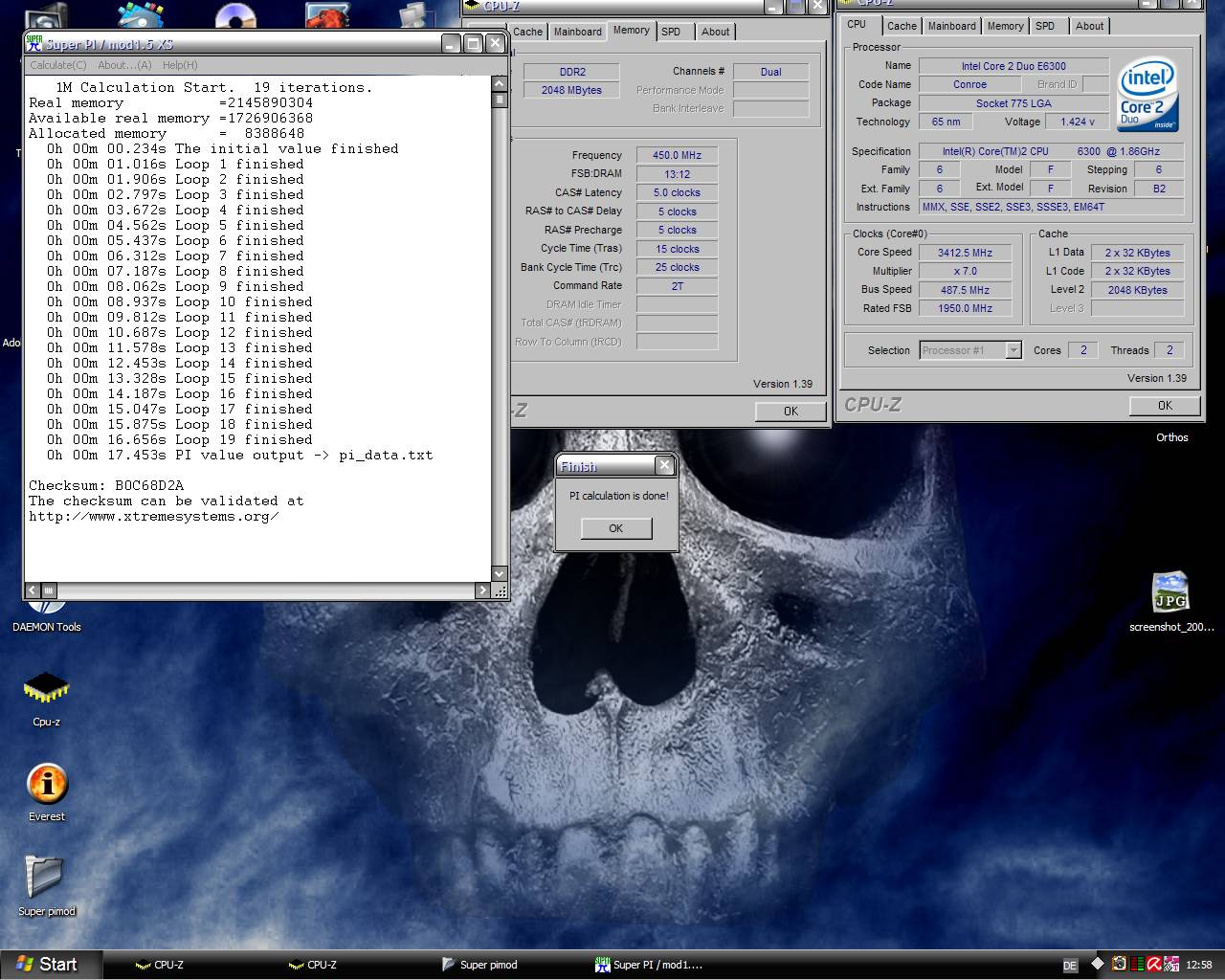This screenshot has height=980, width=1225.
Task: Click the xtremesystems.org URL text
Action: click(154, 516)
